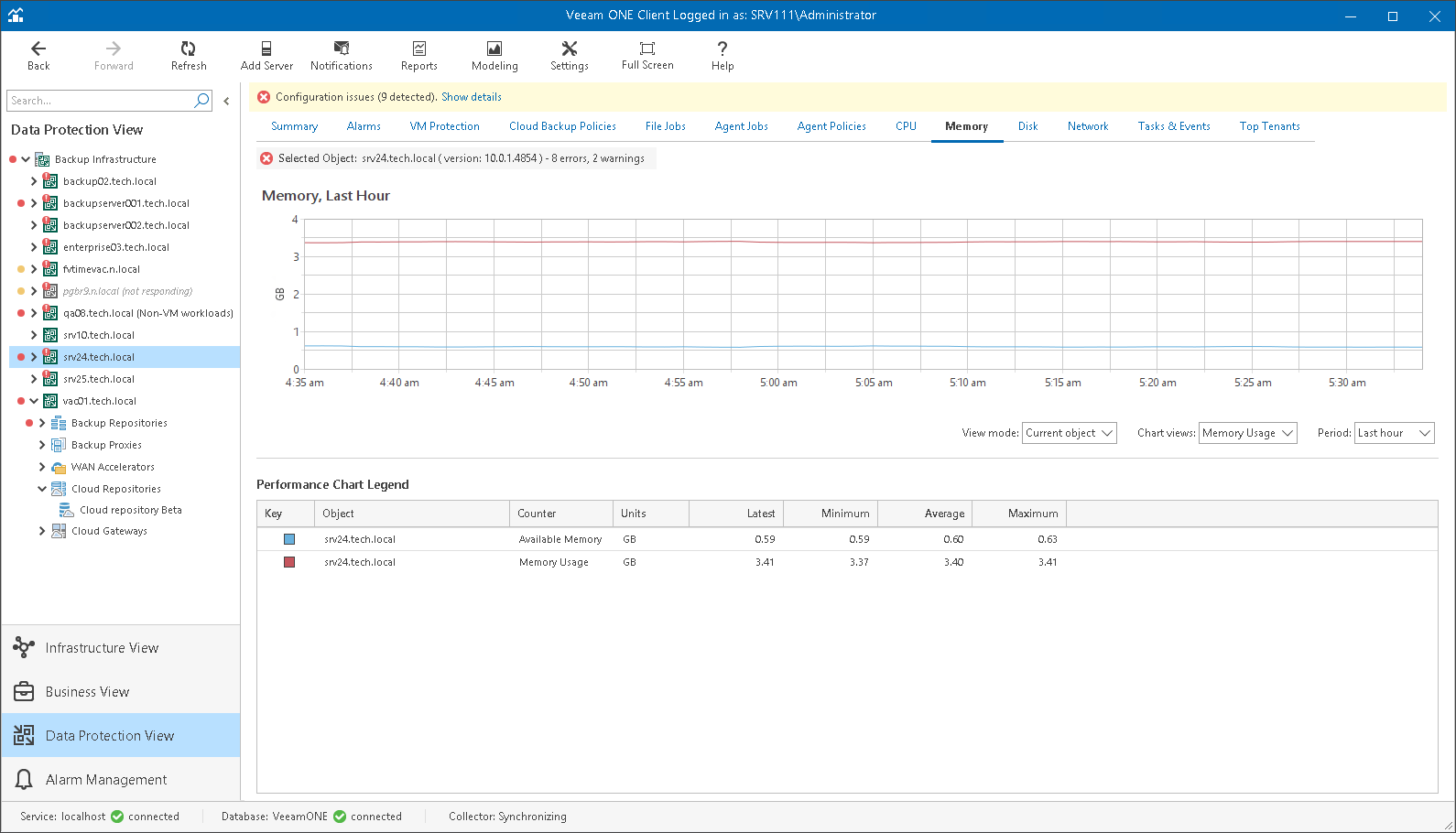
Task: Expand the backup02.tech.local node
Action: pyautogui.click(x=34, y=181)
